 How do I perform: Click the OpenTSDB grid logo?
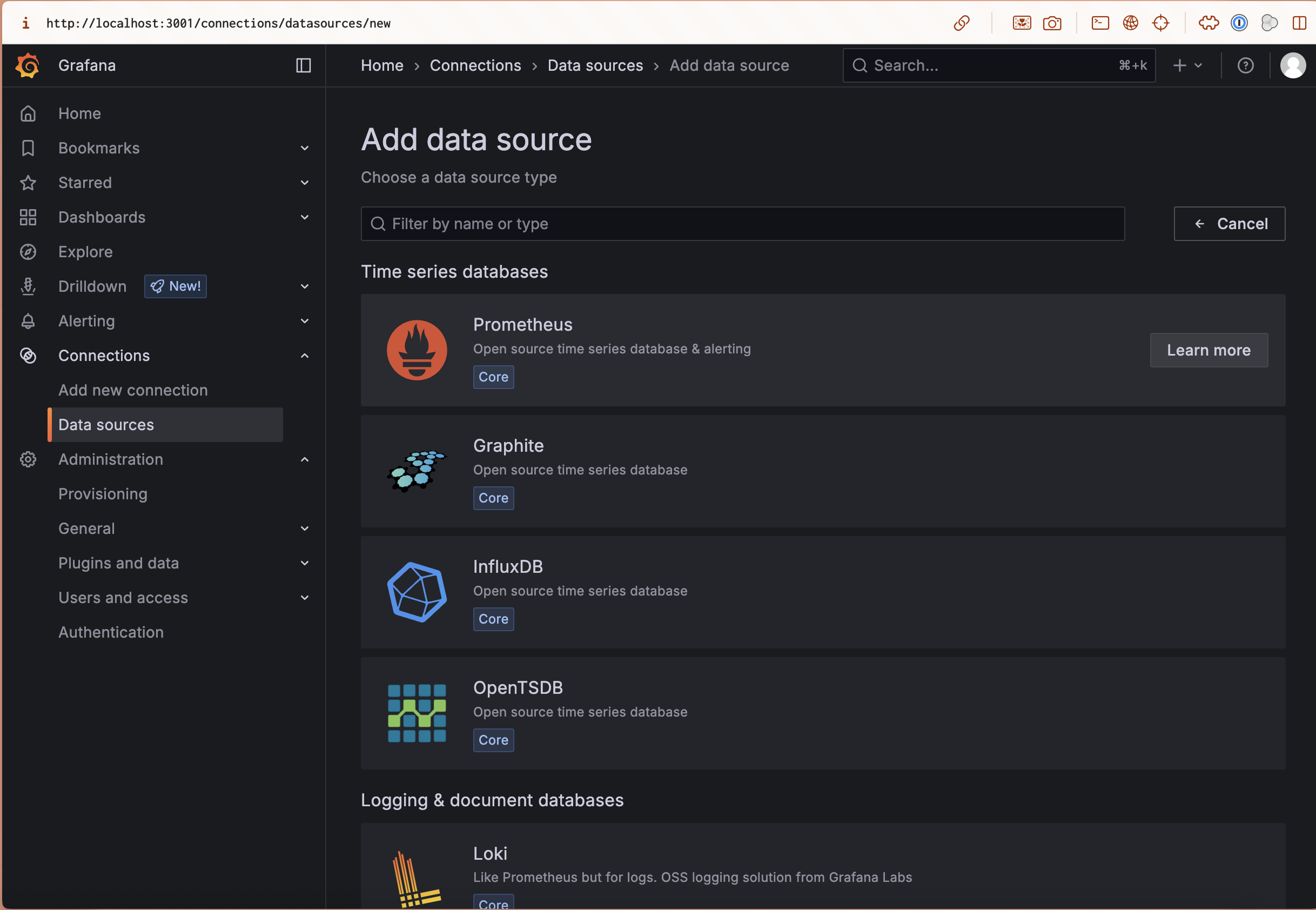[417, 713]
